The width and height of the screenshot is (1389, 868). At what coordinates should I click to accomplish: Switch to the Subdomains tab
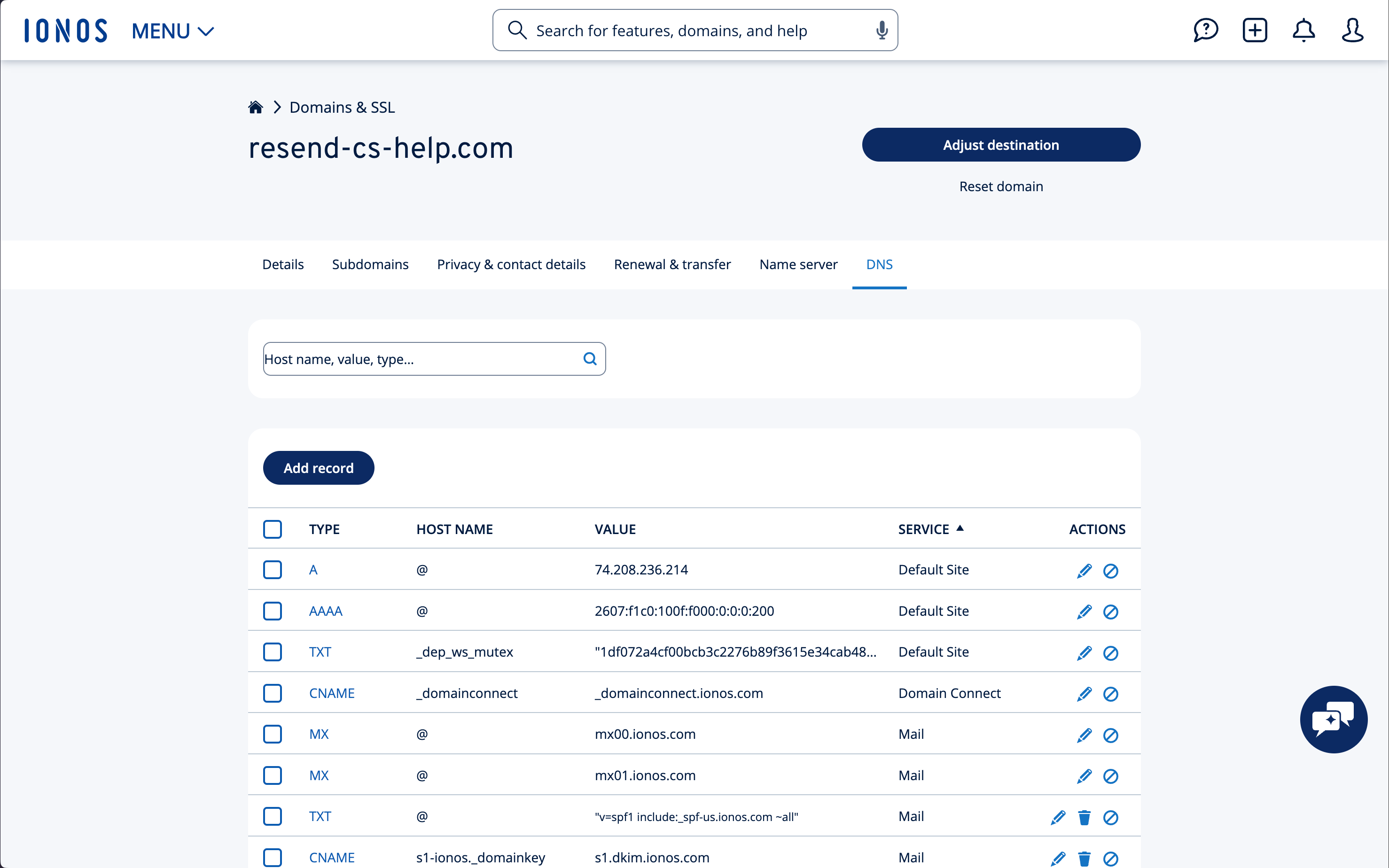click(370, 264)
